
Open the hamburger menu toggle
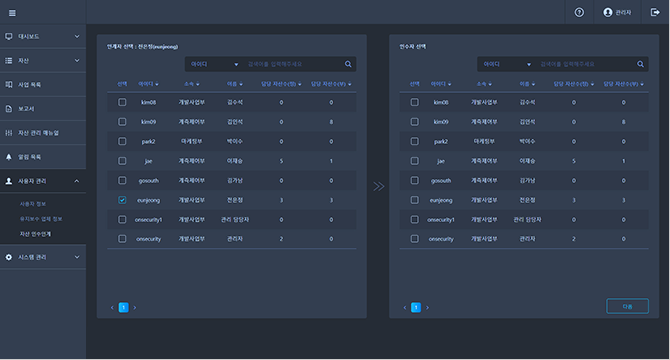(x=12, y=13)
